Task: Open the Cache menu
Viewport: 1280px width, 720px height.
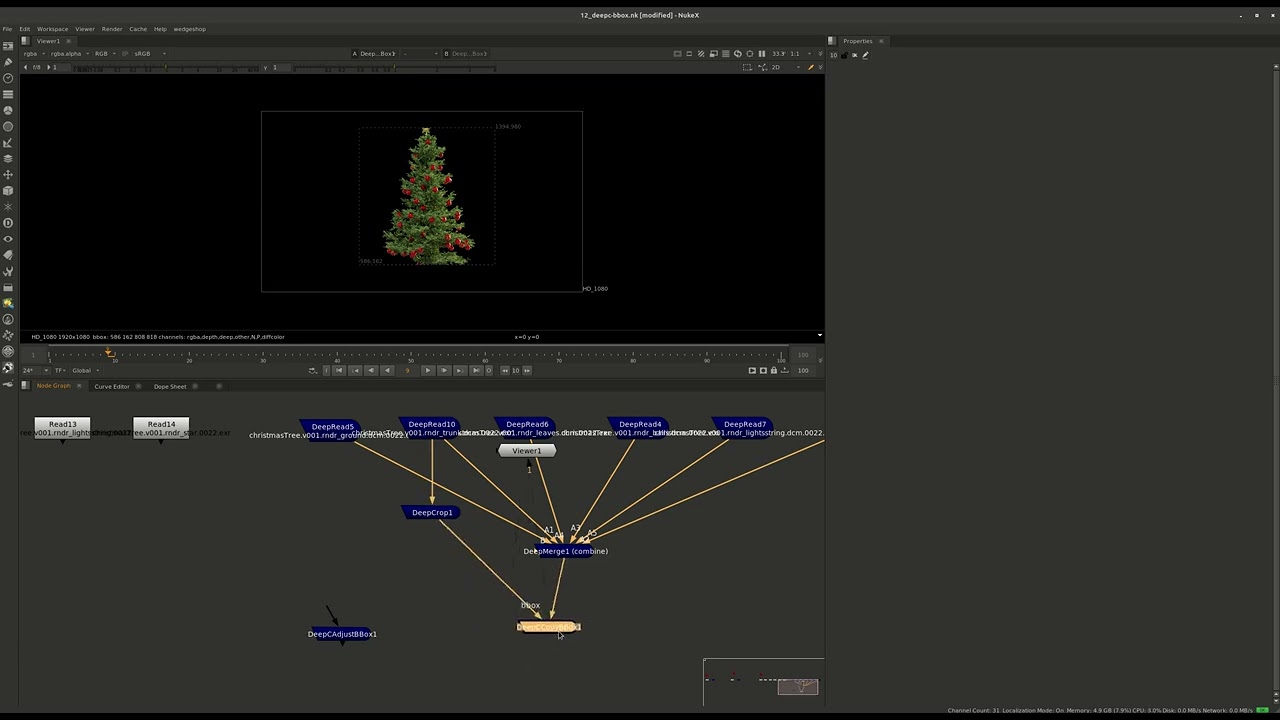Action: 138,29
